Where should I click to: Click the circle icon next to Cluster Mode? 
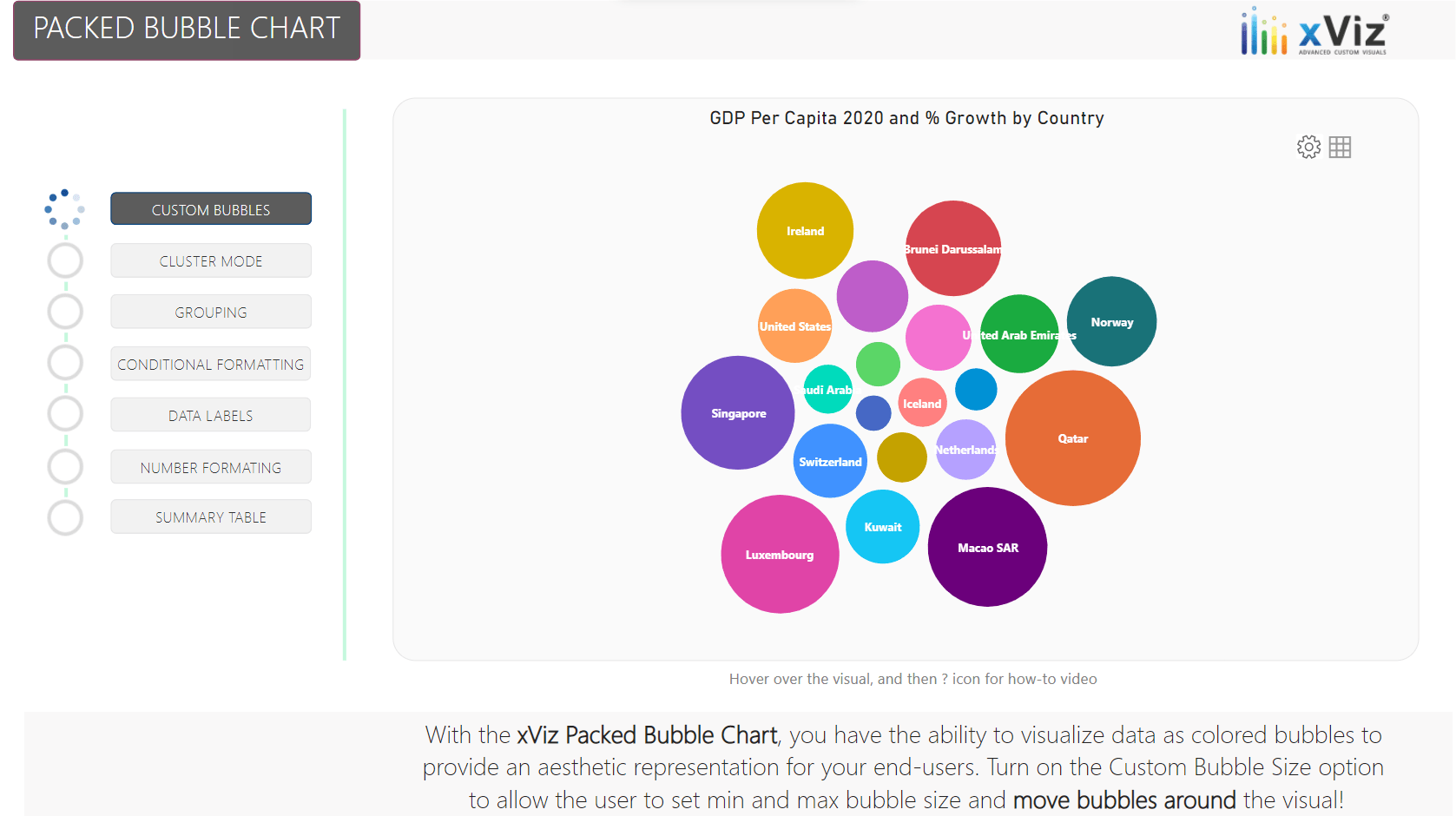coord(65,260)
